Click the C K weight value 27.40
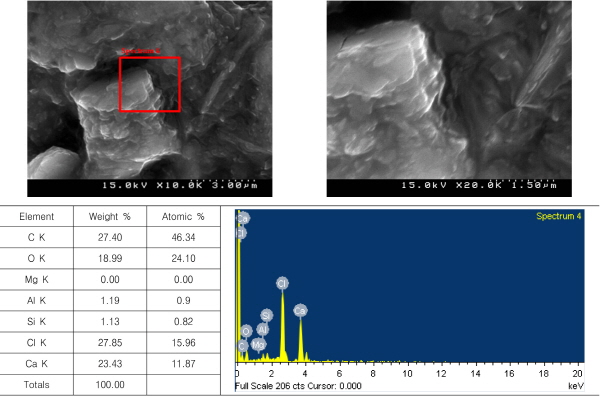 110,238
